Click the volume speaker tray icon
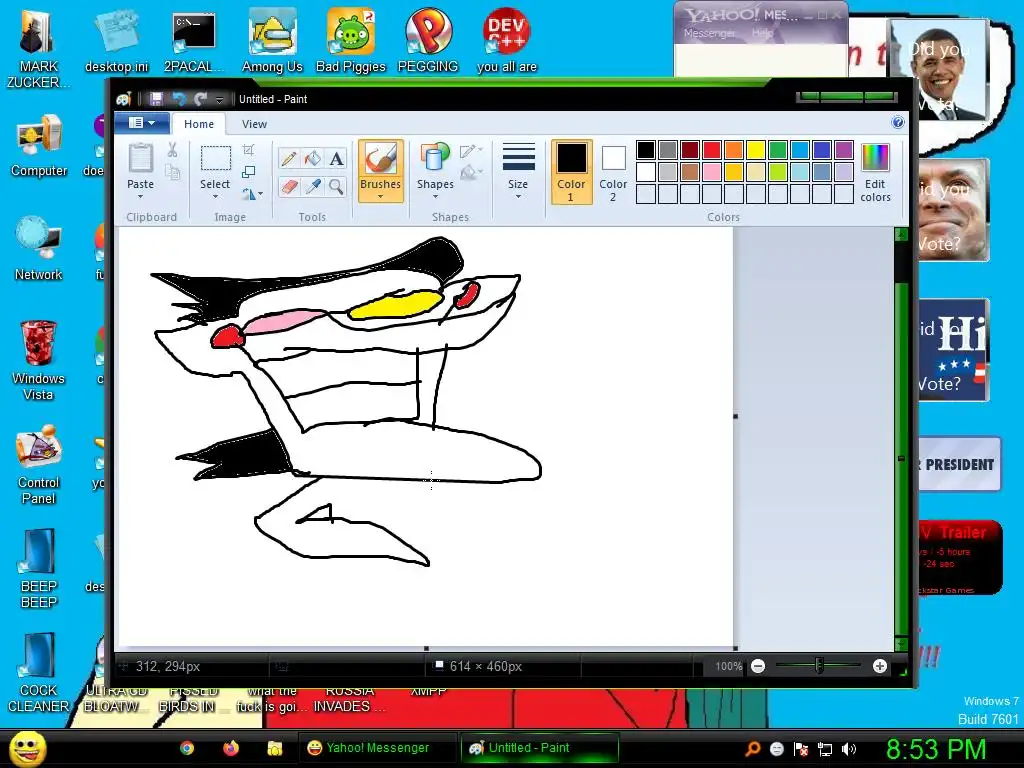This screenshot has height=768, width=1024. click(849, 749)
